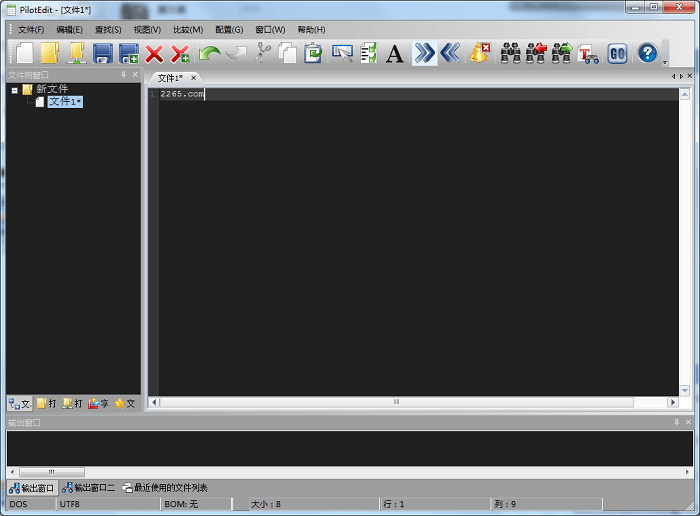The width and height of the screenshot is (700, 516).
Task: Expand the toolbar overflow options arrow
Action: coord(665,62)
